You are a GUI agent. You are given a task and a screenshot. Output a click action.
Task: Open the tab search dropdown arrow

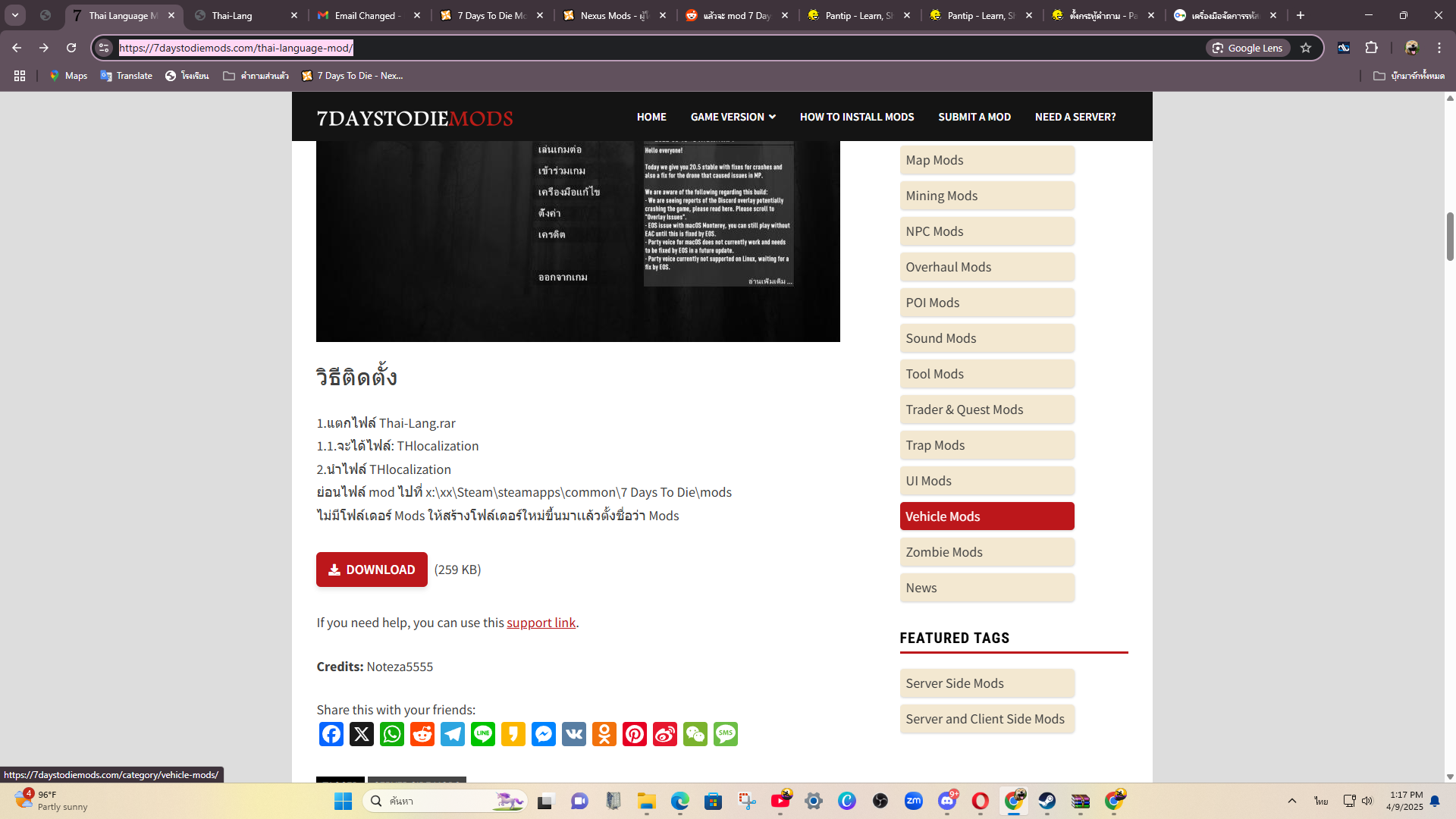pyautogui.click(x=15, y=15)
